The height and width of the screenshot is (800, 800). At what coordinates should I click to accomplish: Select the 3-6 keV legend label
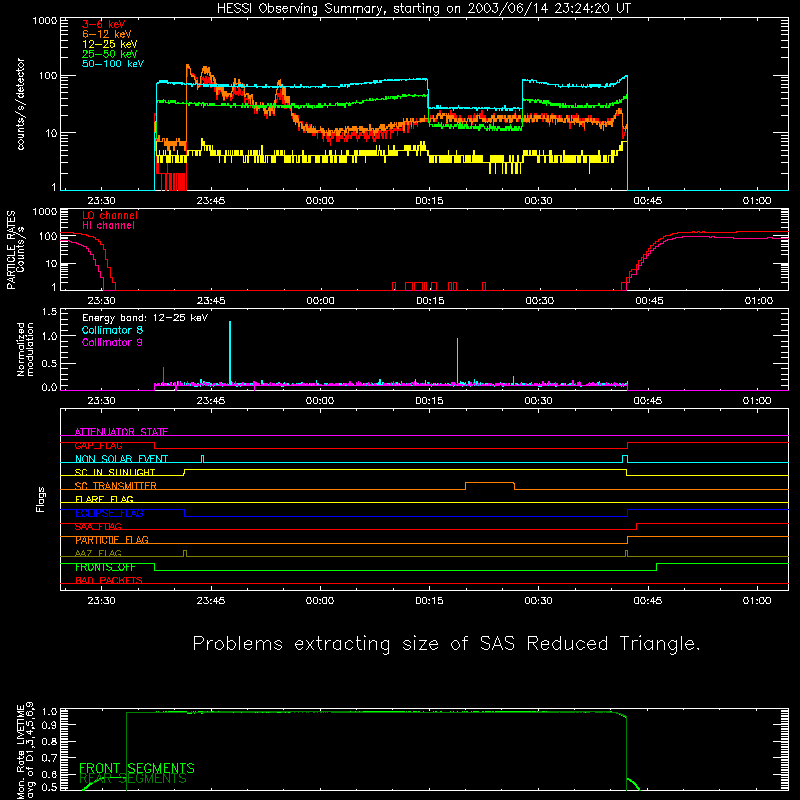tap(104, 24)
